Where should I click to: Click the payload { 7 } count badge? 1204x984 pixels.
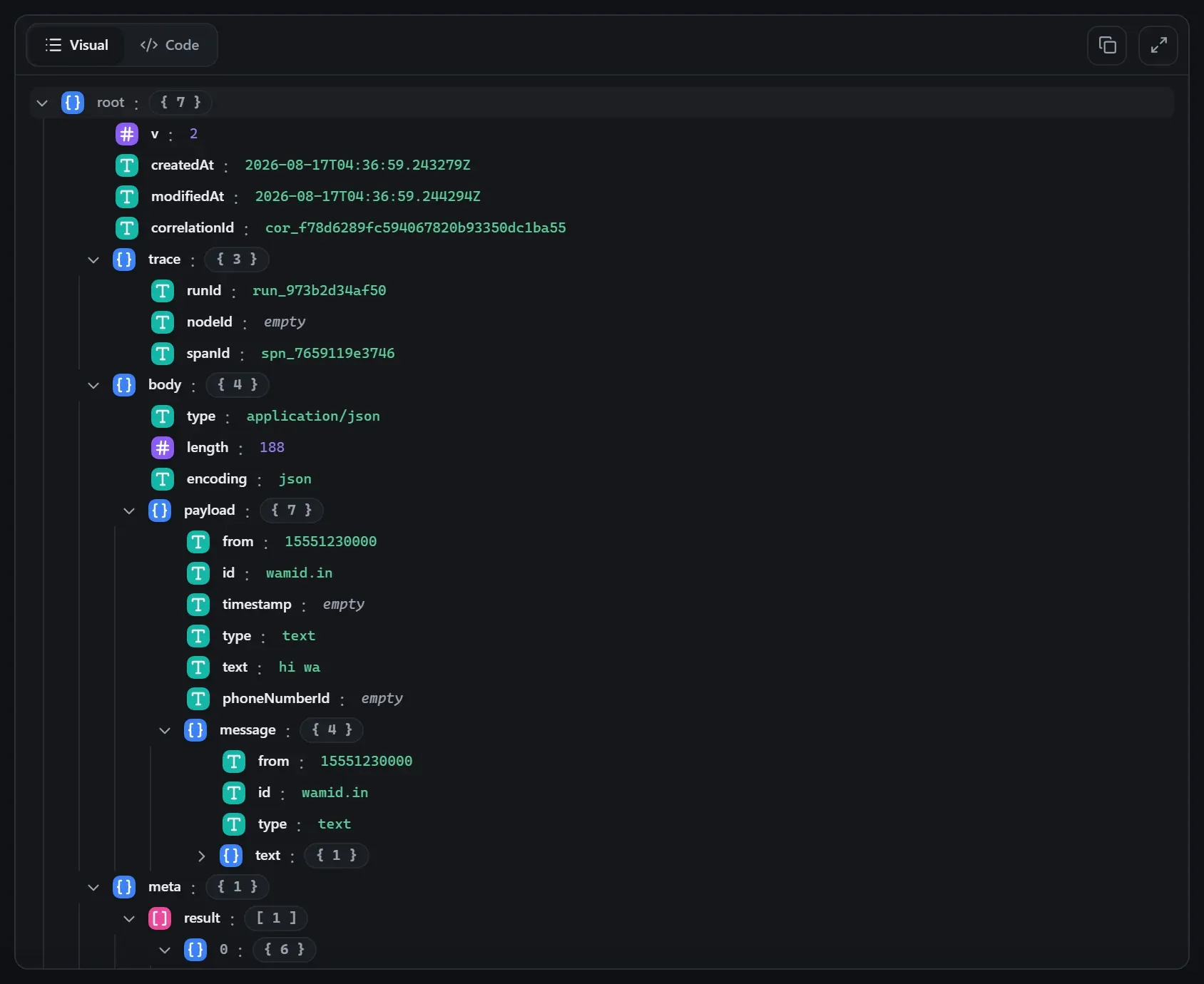click(x=291, y=511)
